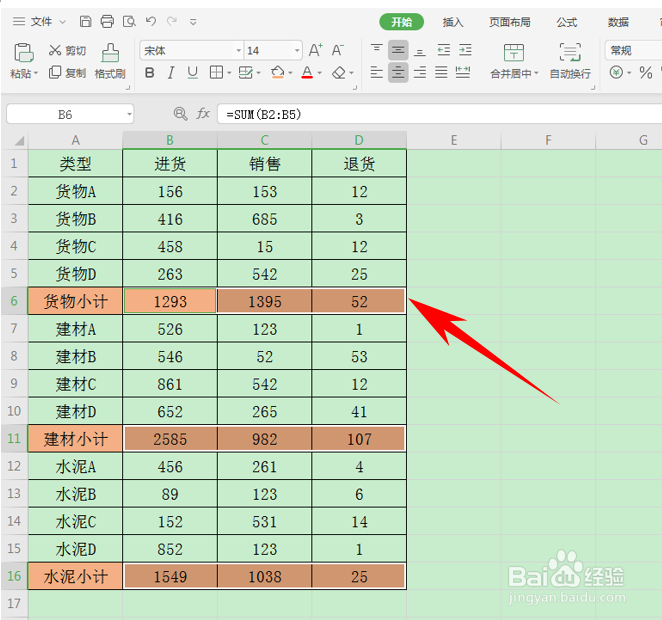Toggle Italic formatting
Image resolution: width=662 pixels, height=620 pixels.
(171, 73)
